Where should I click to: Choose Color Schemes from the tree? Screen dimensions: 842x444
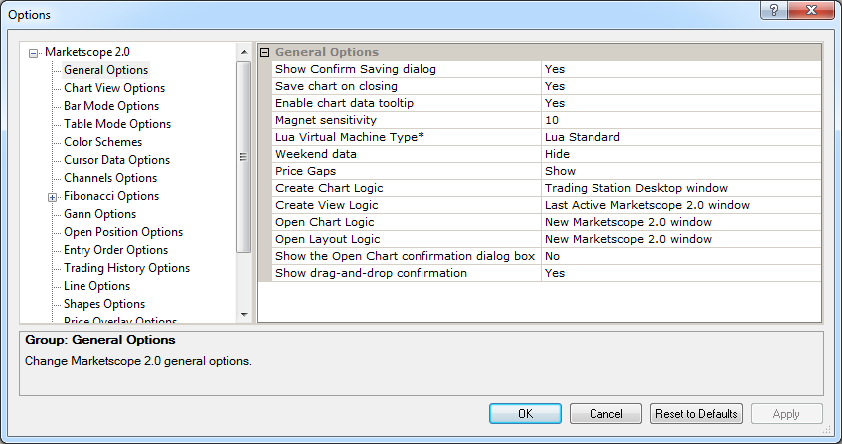click(102, 142)
